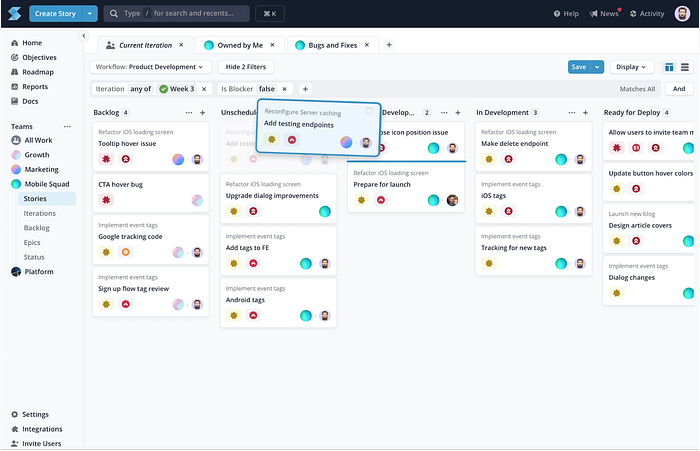Open the Save dropdown arrow
This screenshot has height=451, width=700.
[x=597, y=67]
